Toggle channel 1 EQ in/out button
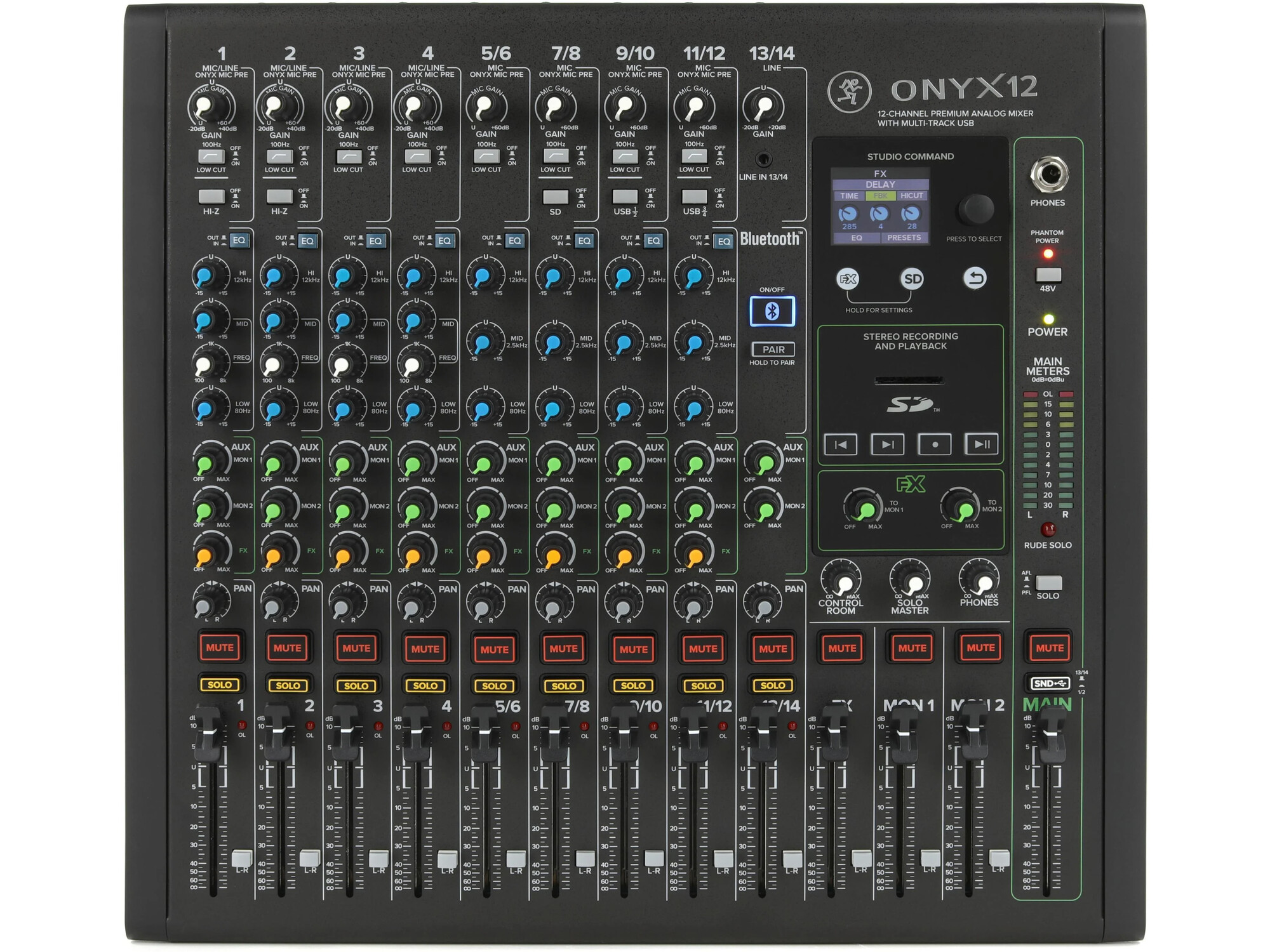 (x=239, y=241)
